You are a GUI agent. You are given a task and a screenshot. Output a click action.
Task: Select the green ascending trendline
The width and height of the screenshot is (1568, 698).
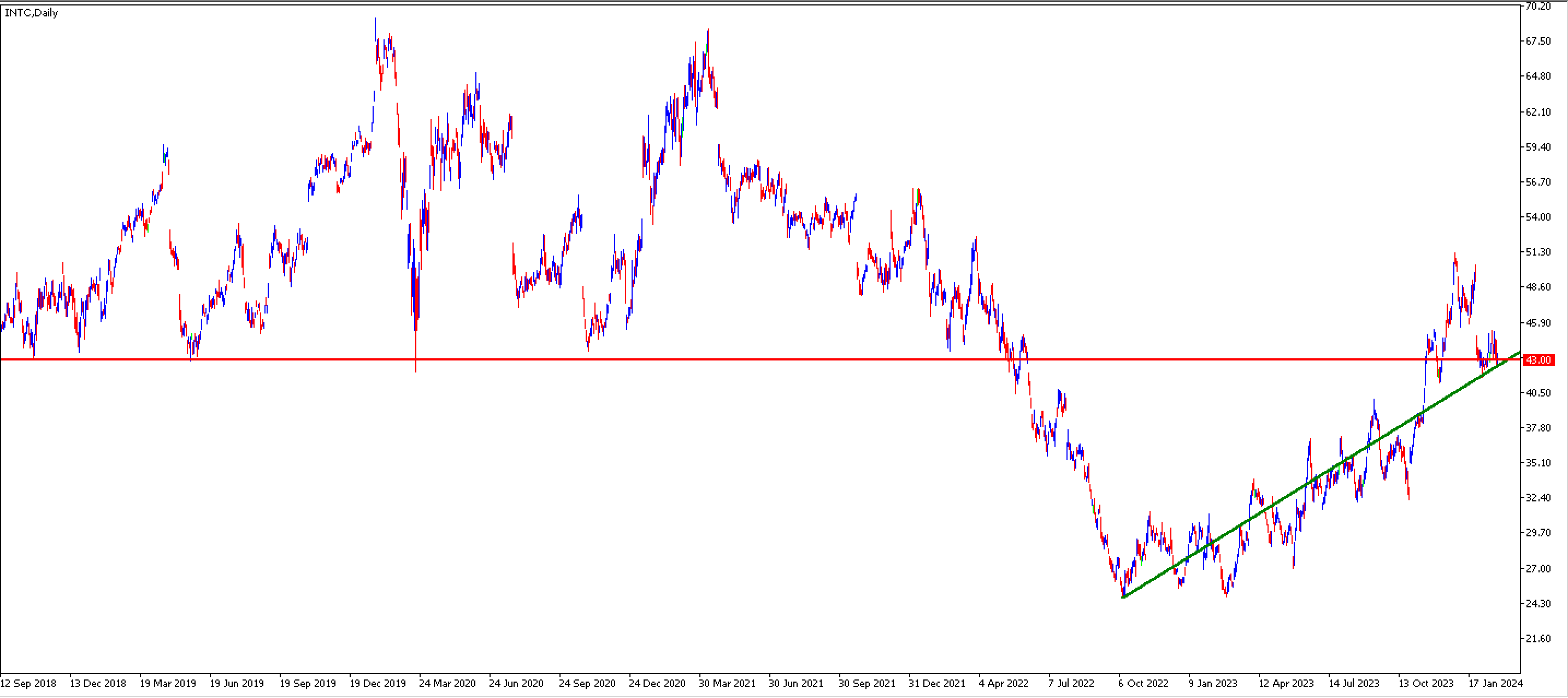(x=1321, y=474)
